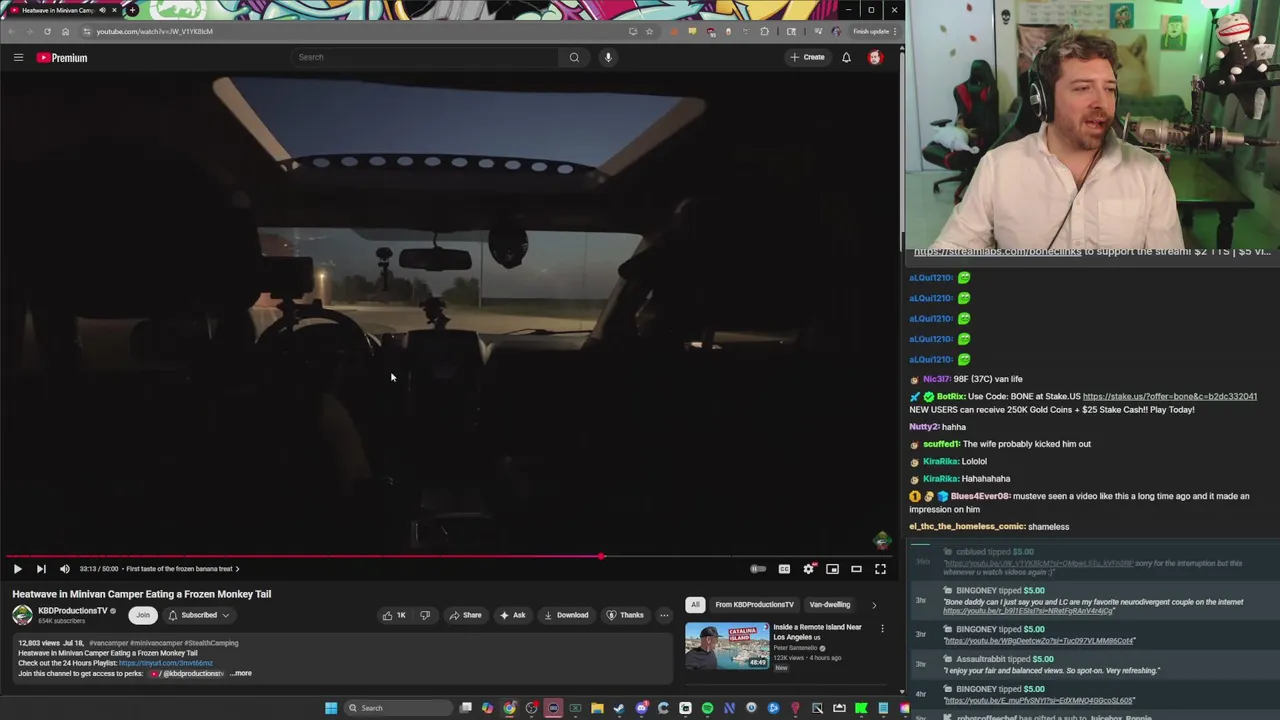This screenshot has height=720, width=1280.
Task: Open the stake.us link in chat
Action: pyautogui.click(x=1169, y=396)
